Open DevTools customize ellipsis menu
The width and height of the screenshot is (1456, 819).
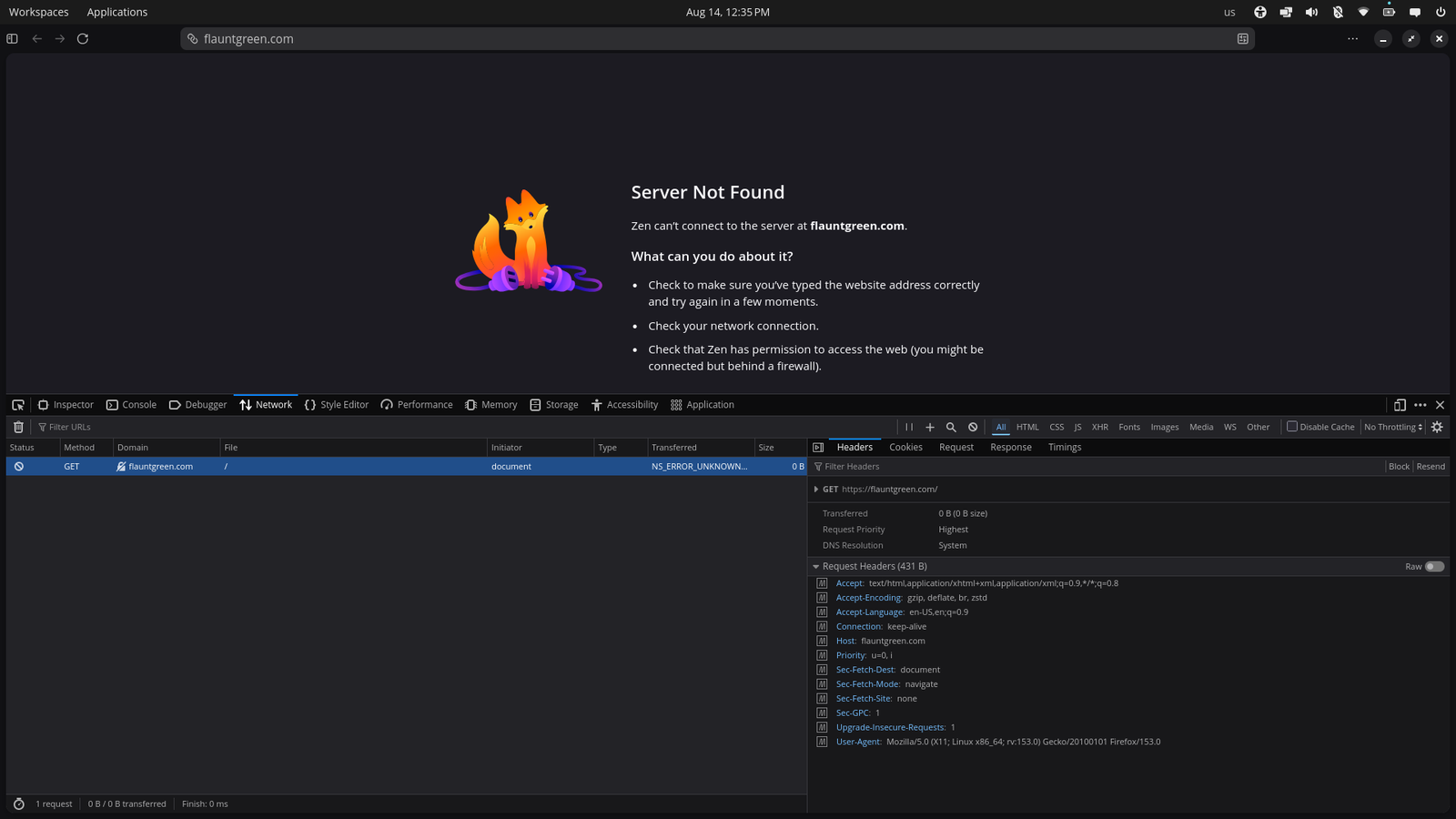click(1421, 405)
